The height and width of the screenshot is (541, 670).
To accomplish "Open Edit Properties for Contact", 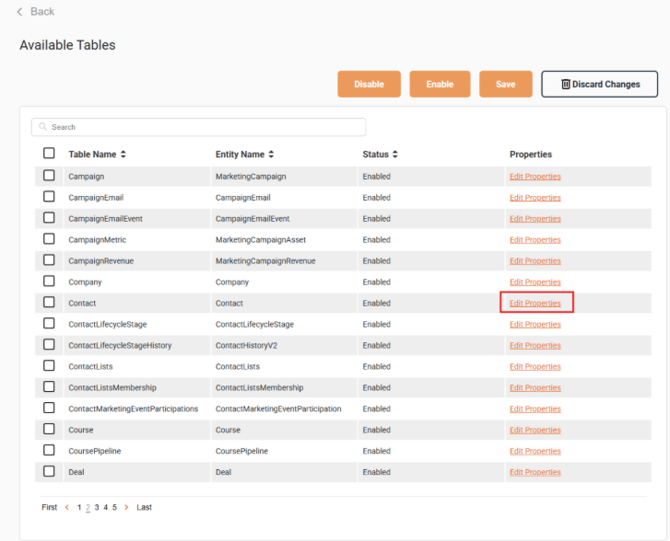I will point(535,303).
